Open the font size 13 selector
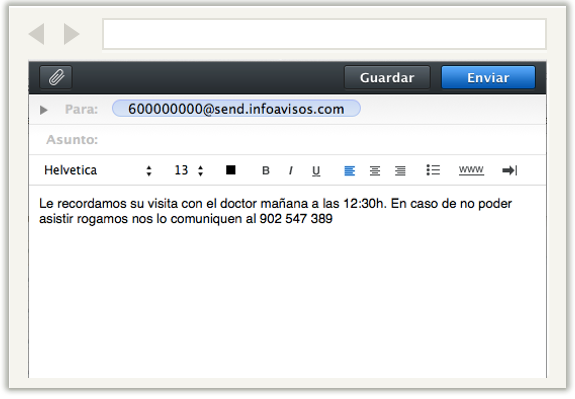This screenshot has height=399, width=575. point(189,170)
